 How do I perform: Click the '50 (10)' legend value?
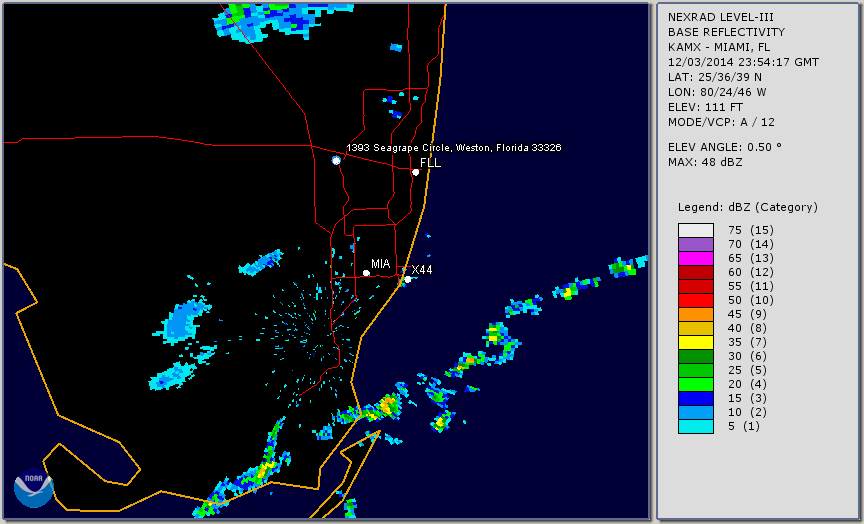tap(750, 300)
